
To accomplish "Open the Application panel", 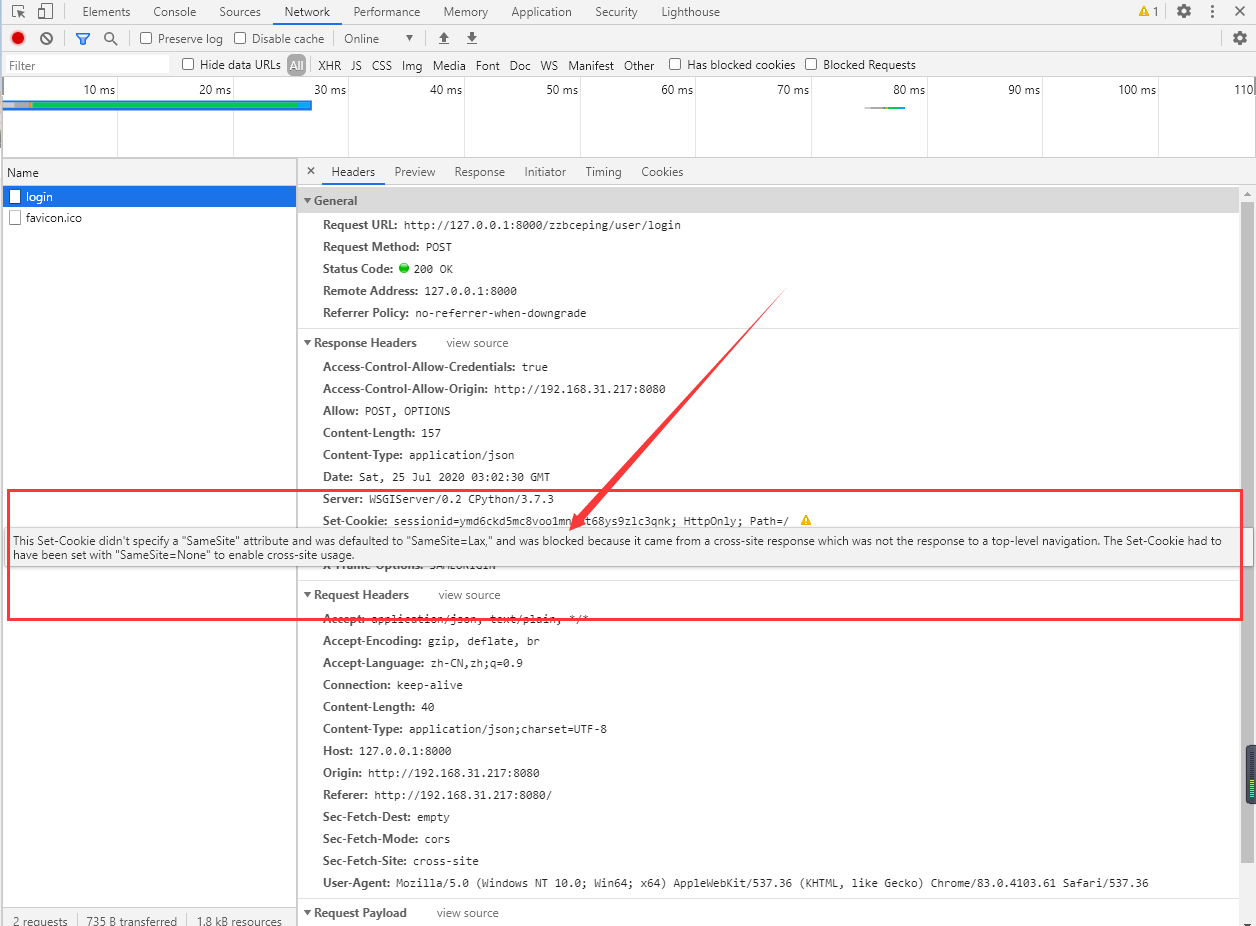I will (542, 12).
